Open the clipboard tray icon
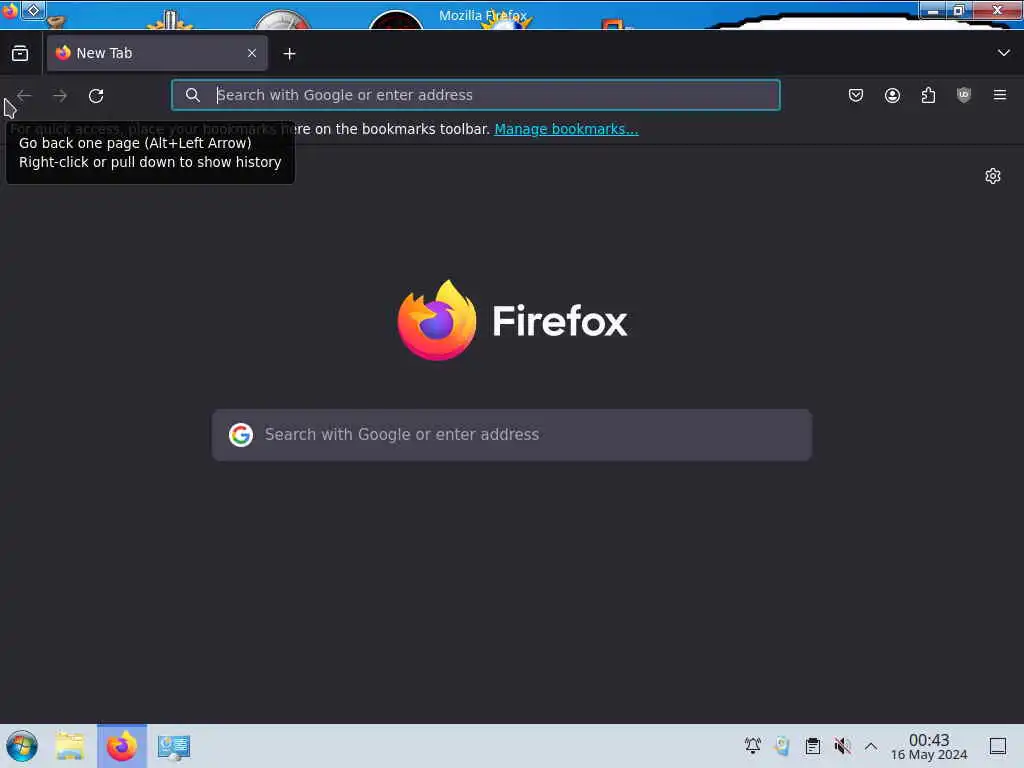The image size is (1024, 768). coord(812,746)
